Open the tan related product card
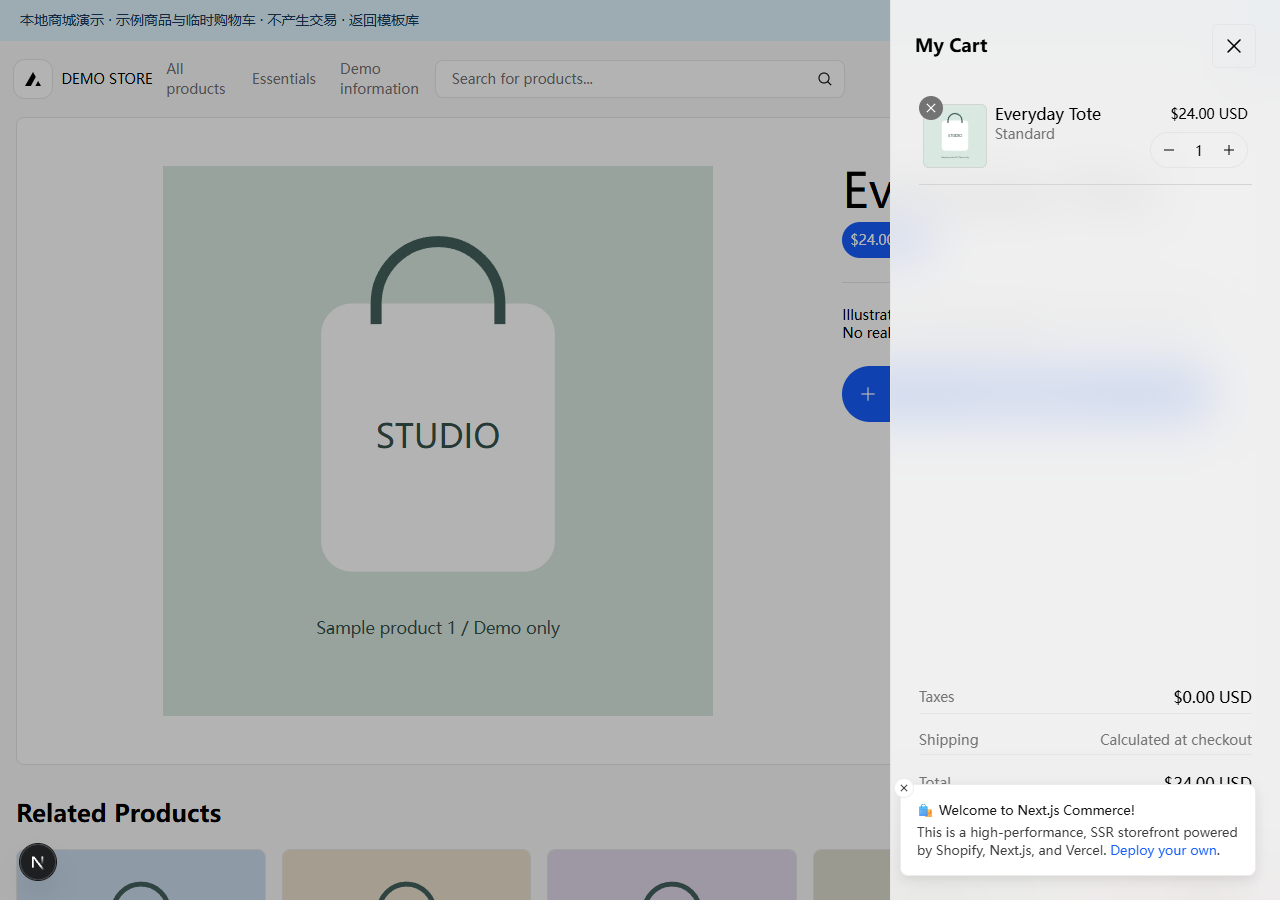Viewport: 1280px width, 900px height. (x=406, y=875)
